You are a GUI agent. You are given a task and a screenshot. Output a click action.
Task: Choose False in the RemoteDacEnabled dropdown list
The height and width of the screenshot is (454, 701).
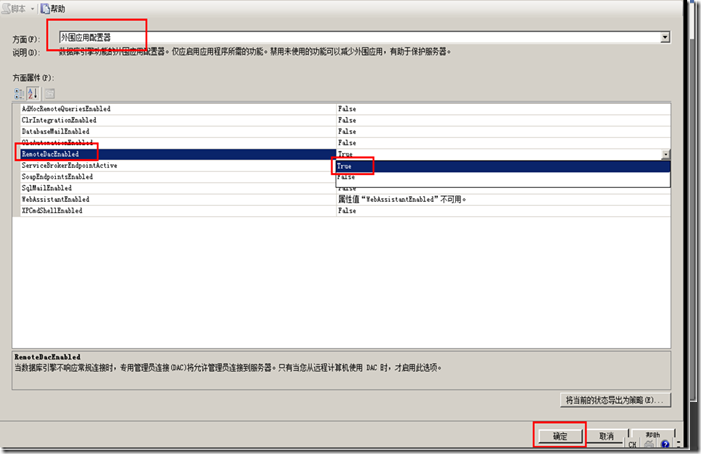point(503,177)
